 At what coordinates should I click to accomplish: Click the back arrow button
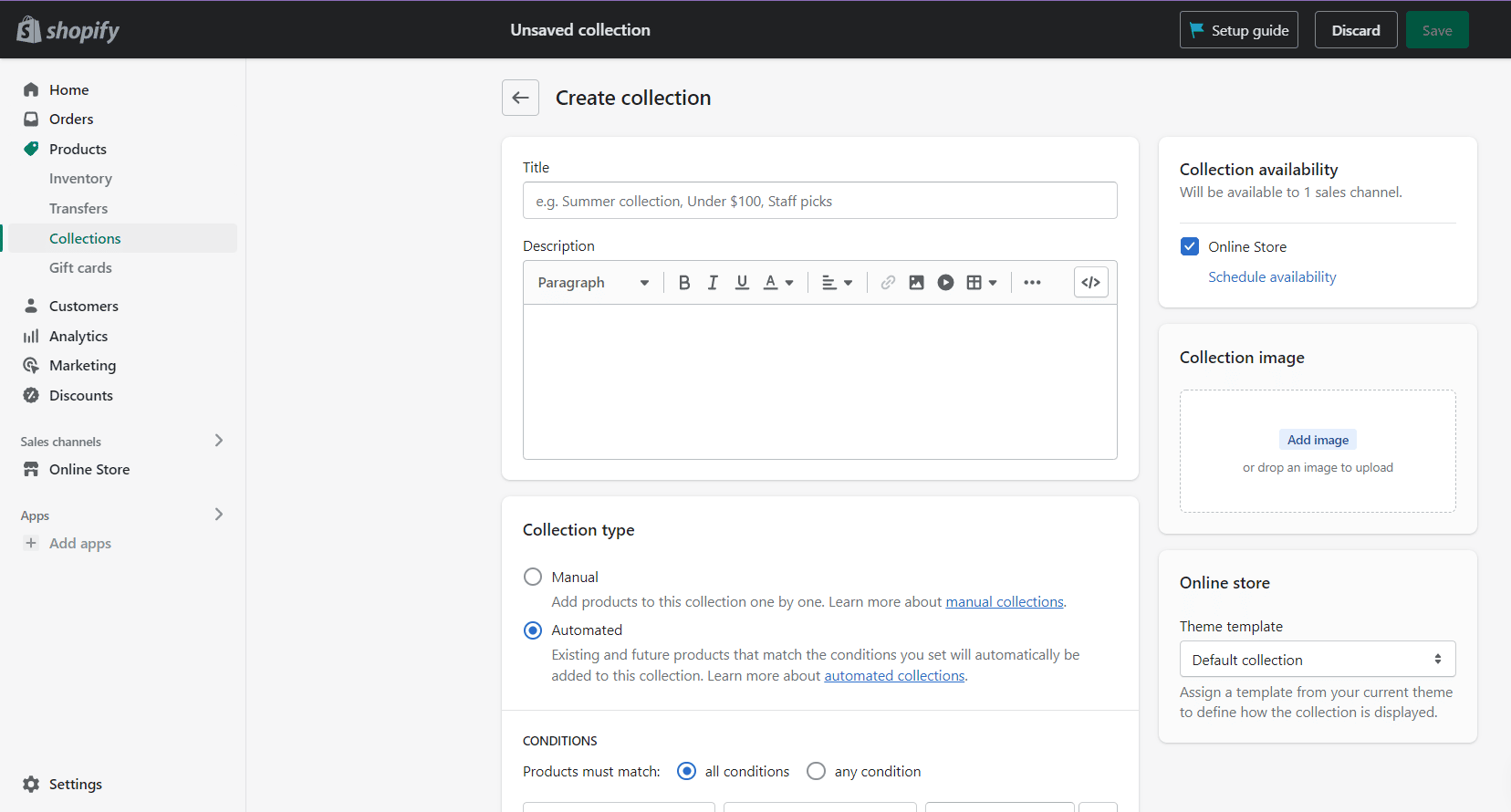coord(520,98)
